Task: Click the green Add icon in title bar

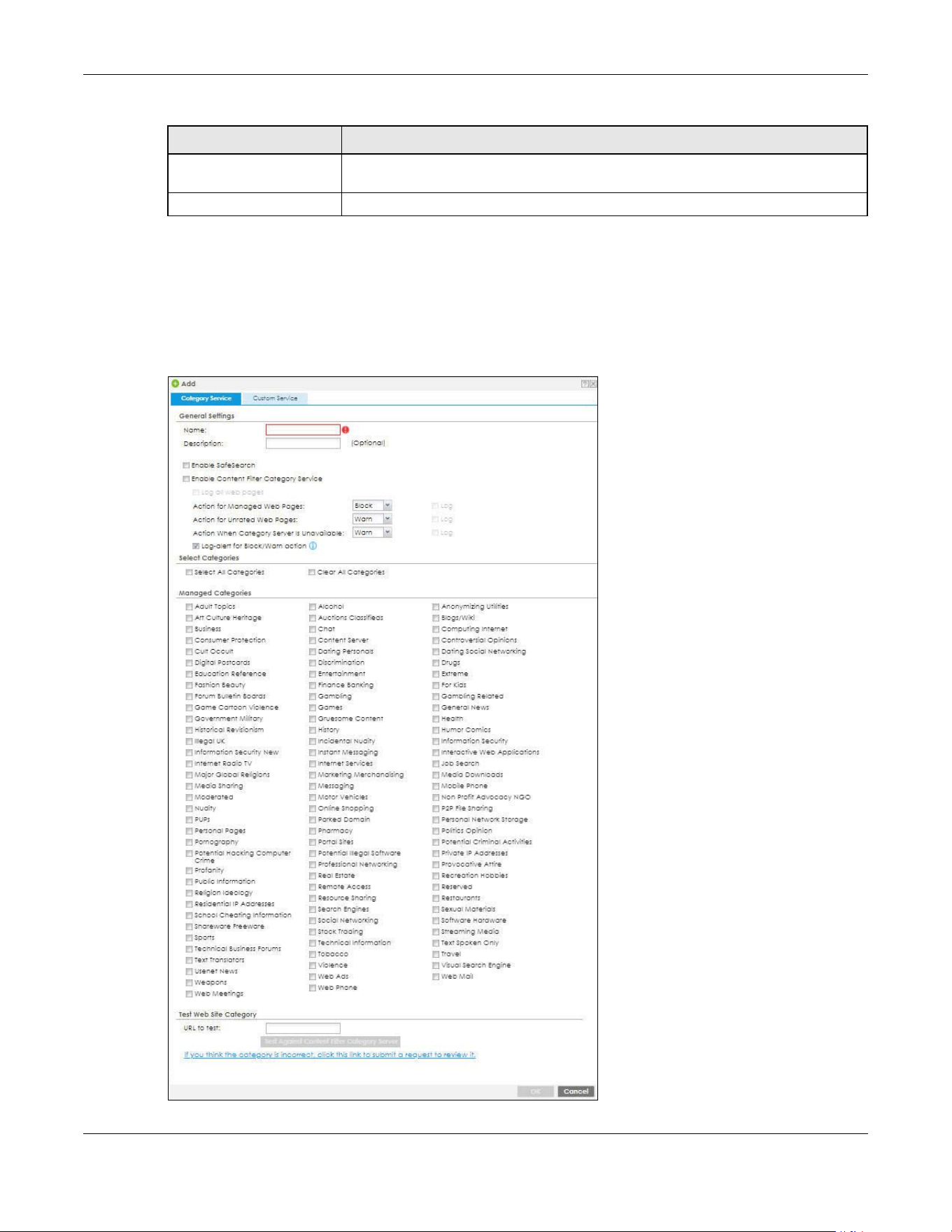Action: click(x=175, y=383)
